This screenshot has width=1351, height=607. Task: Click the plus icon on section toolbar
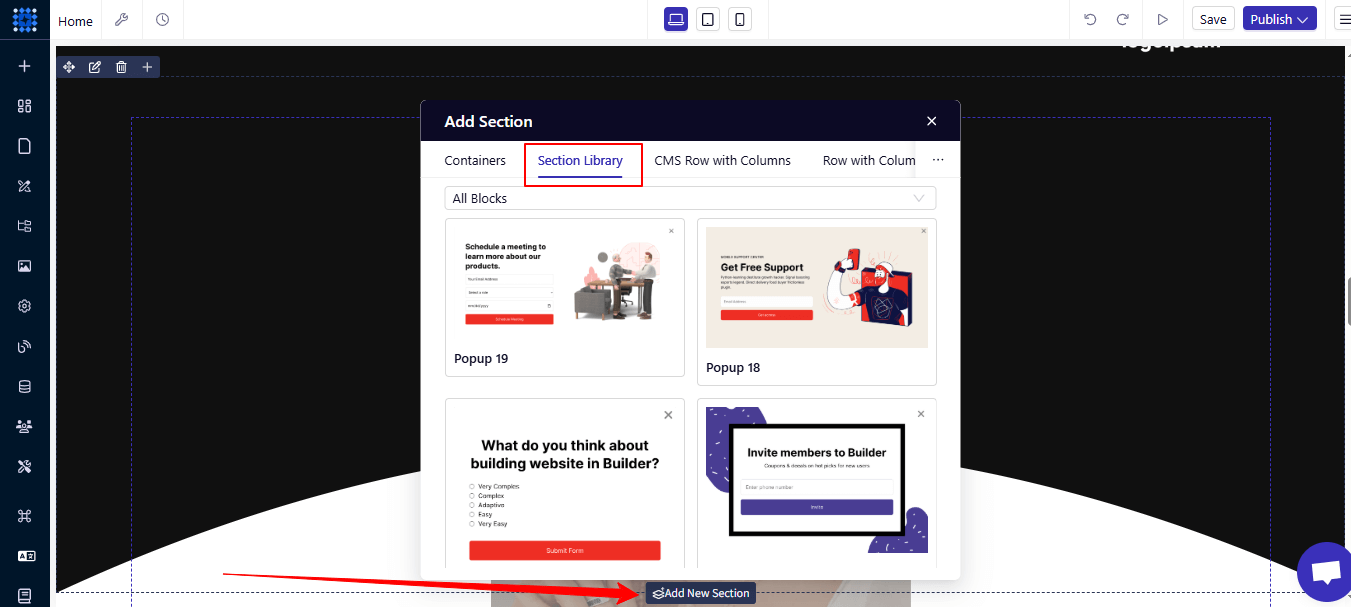147,67
